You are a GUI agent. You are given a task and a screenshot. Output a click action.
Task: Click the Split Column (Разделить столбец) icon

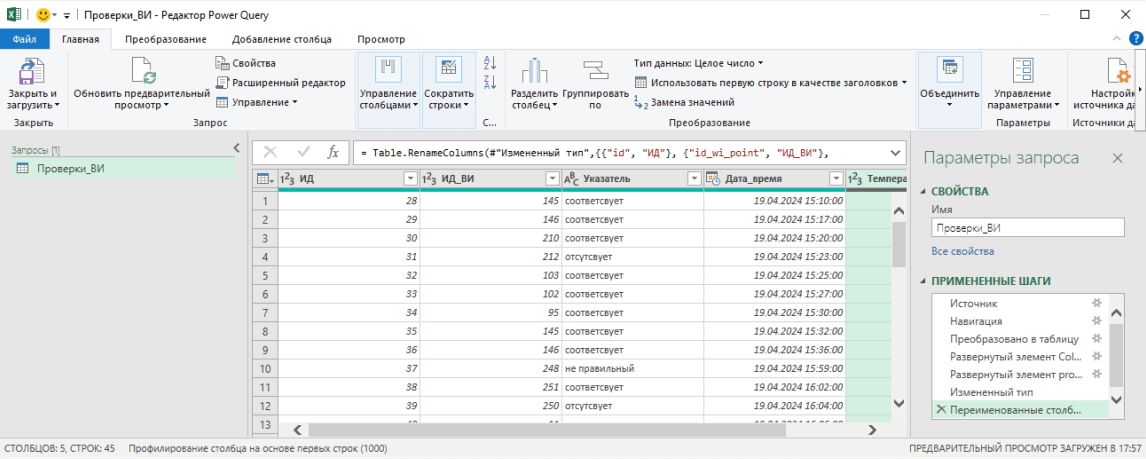point(534,71)
